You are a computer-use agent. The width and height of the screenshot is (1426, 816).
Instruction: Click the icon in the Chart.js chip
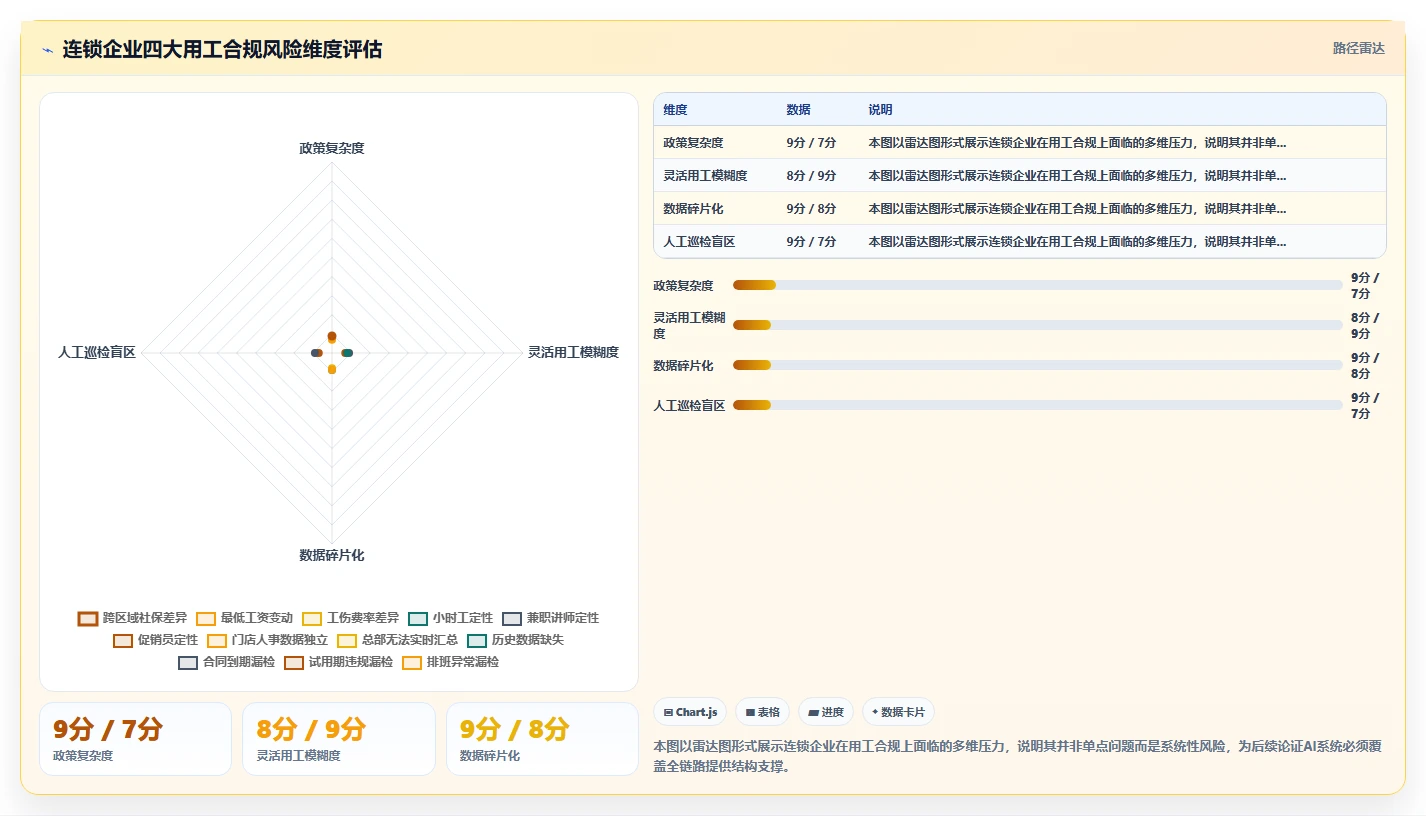tap(668, 713)
